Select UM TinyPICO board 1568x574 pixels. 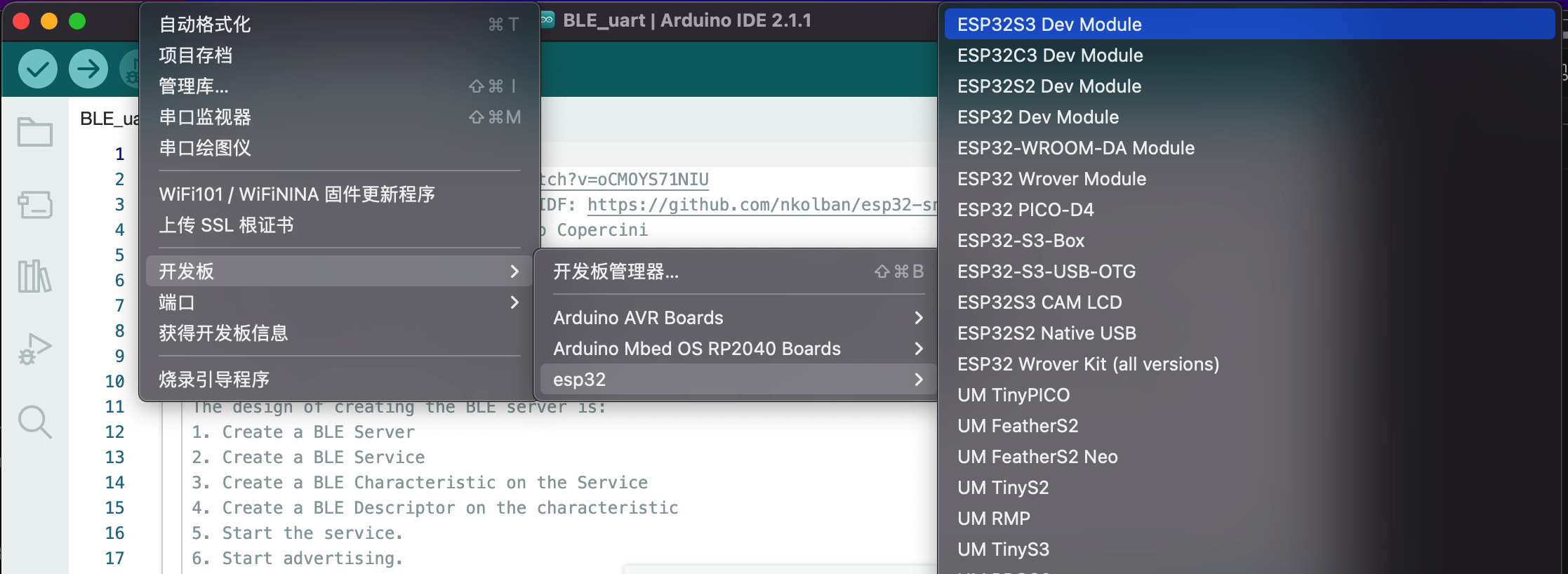[x=1249, y=395]
